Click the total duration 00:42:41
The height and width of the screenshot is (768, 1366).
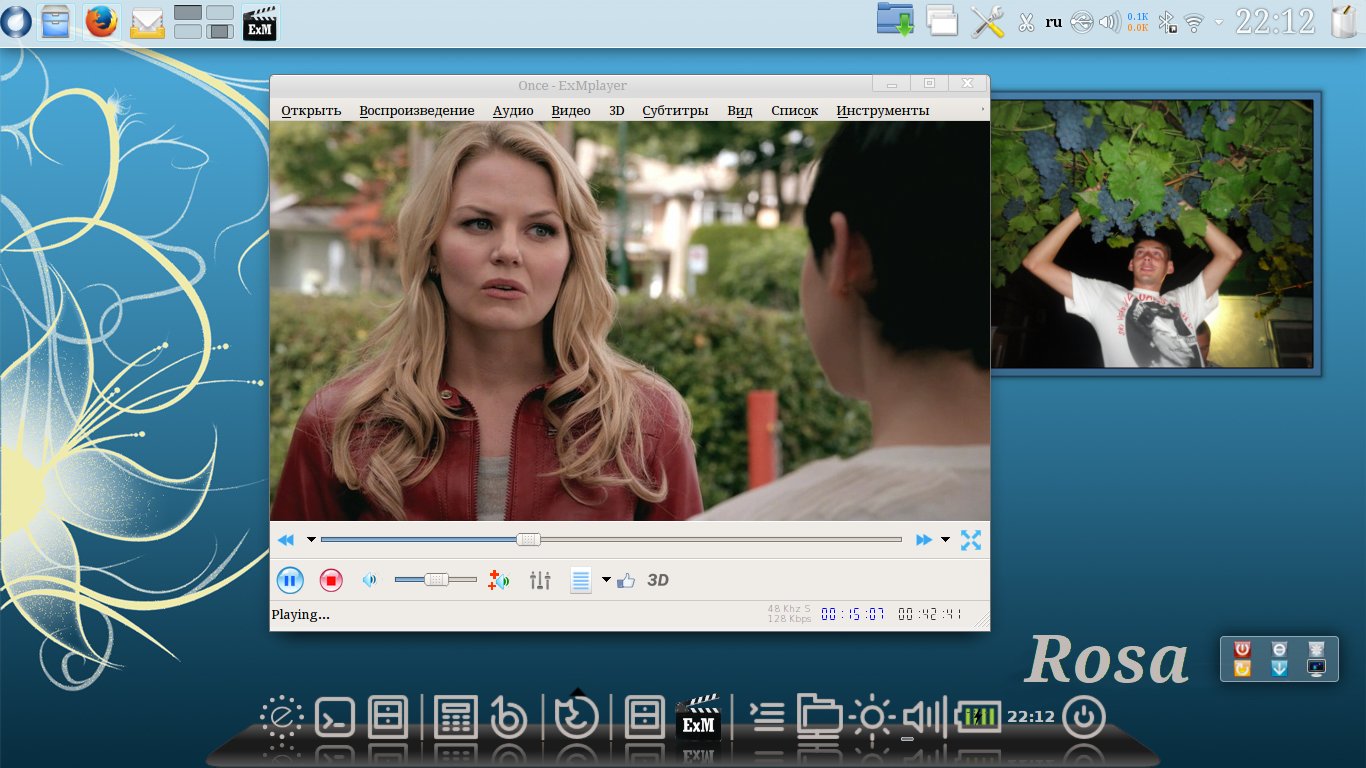(930, 615)
